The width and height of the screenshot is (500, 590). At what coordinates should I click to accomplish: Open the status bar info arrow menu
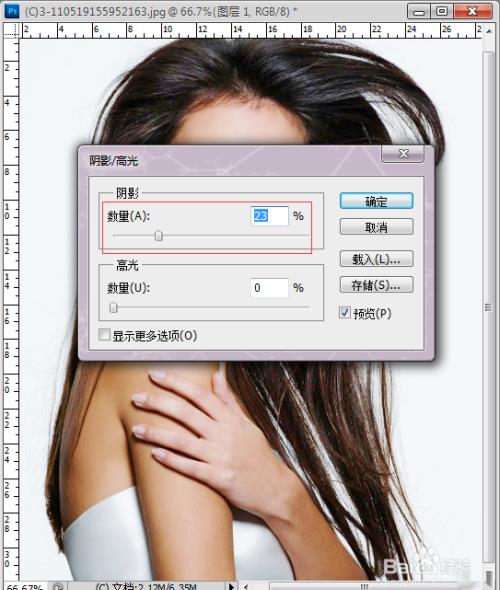[231, 586]
